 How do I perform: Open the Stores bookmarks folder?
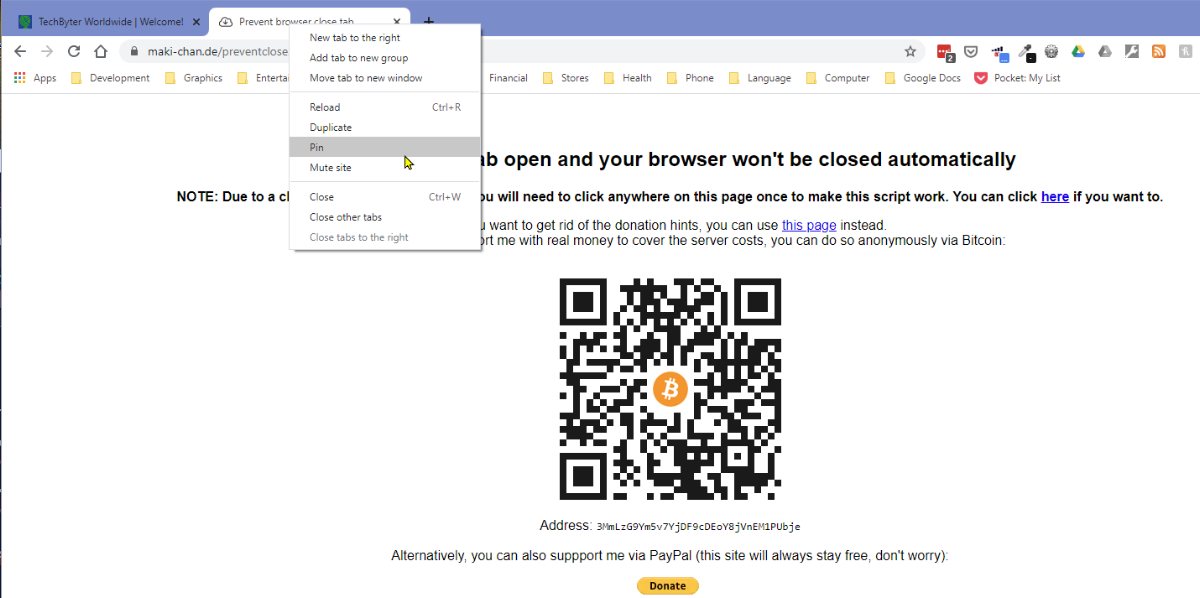tap(565, 78)
